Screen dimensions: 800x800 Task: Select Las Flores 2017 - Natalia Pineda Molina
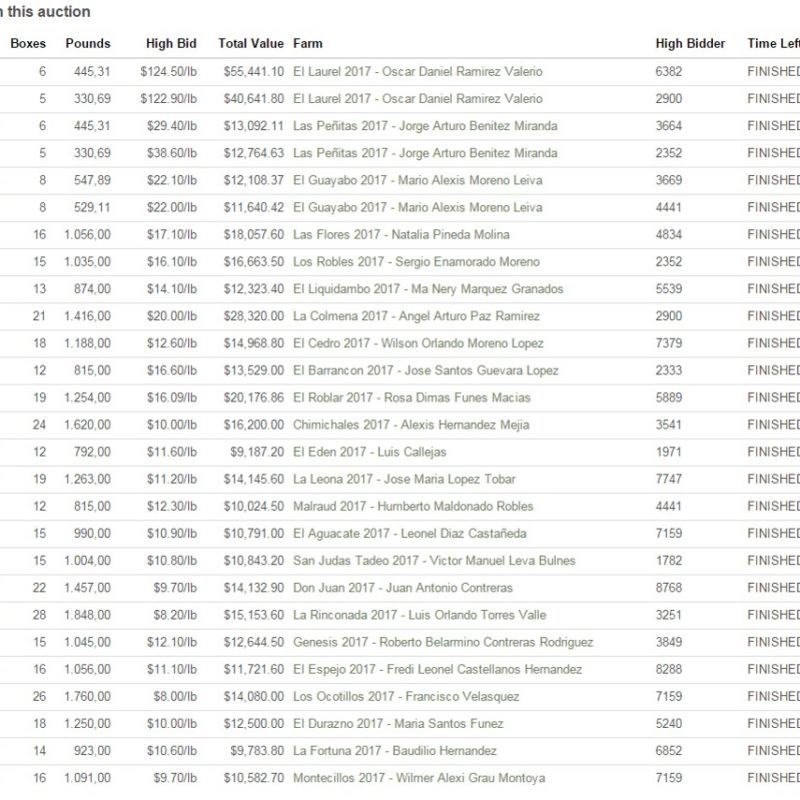point(401,234)
